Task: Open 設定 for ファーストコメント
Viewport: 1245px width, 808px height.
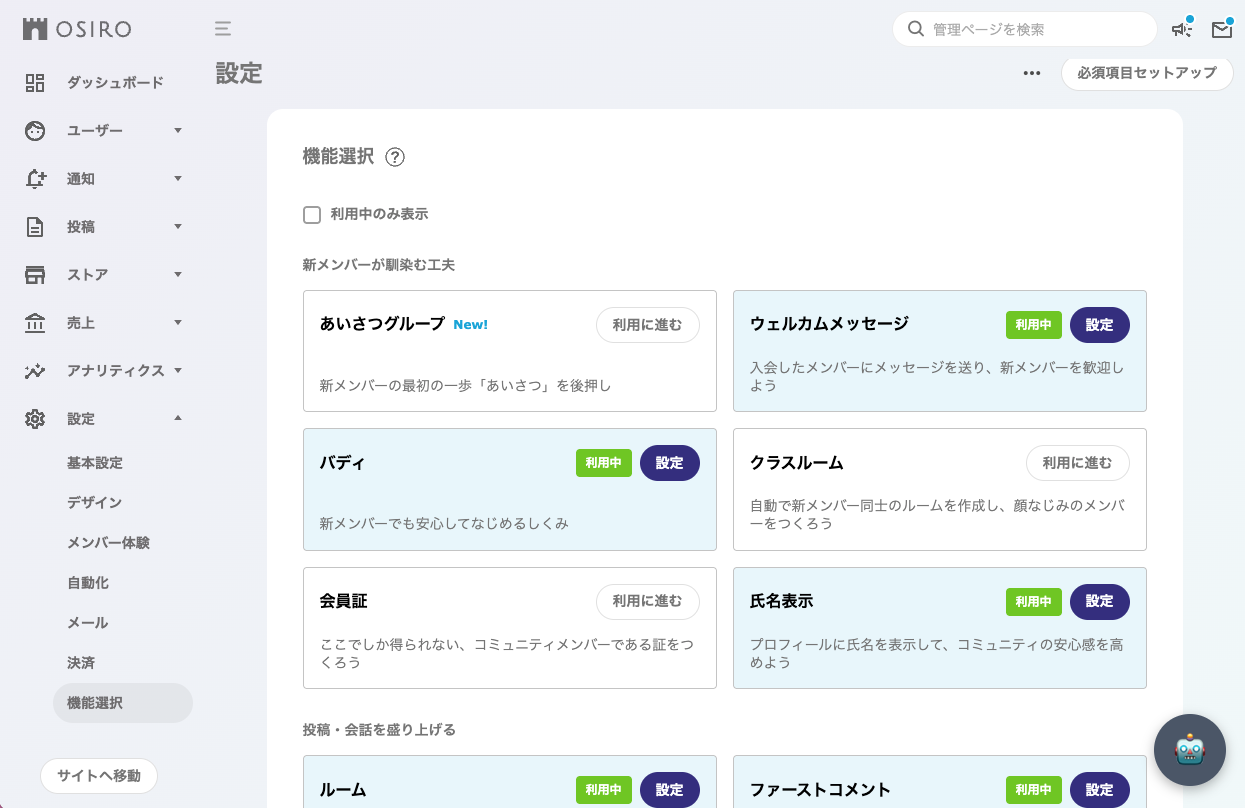Action: (1100, 790)
